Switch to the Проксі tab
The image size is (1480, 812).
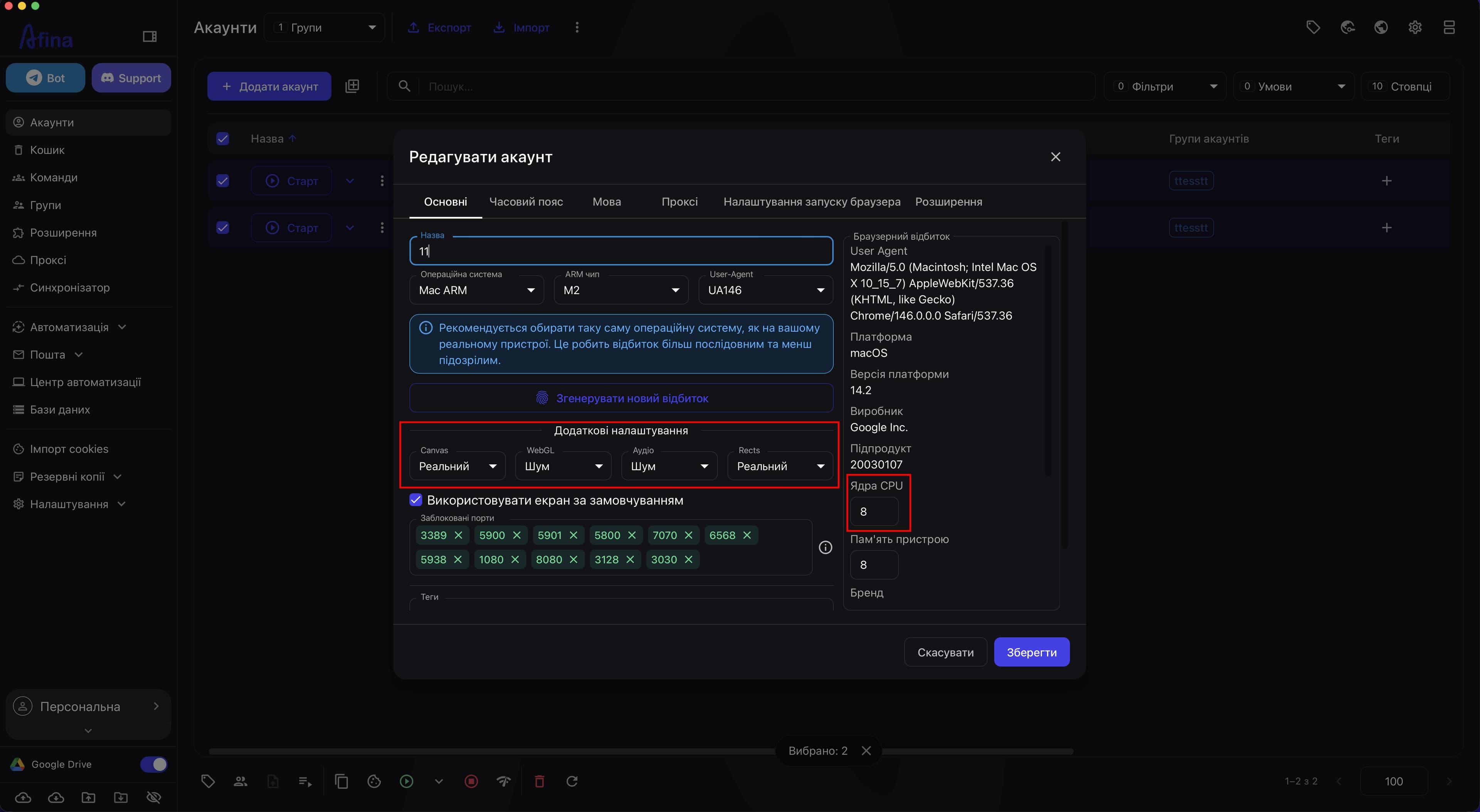(x=679, y=202)
